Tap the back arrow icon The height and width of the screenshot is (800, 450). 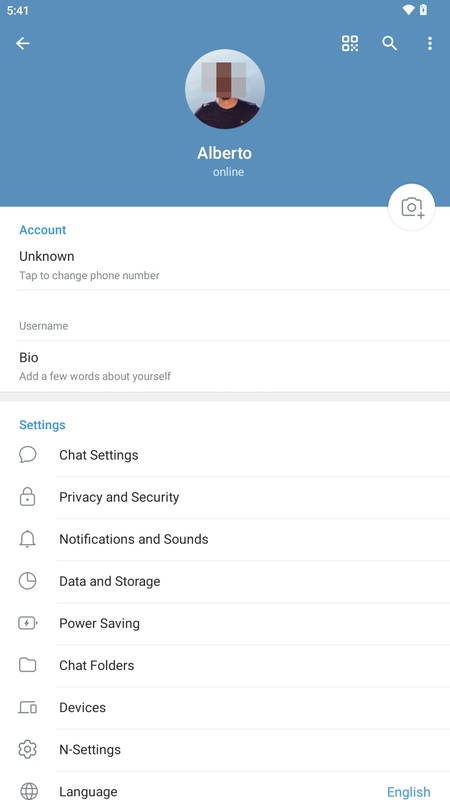click(x=23, y=43)
